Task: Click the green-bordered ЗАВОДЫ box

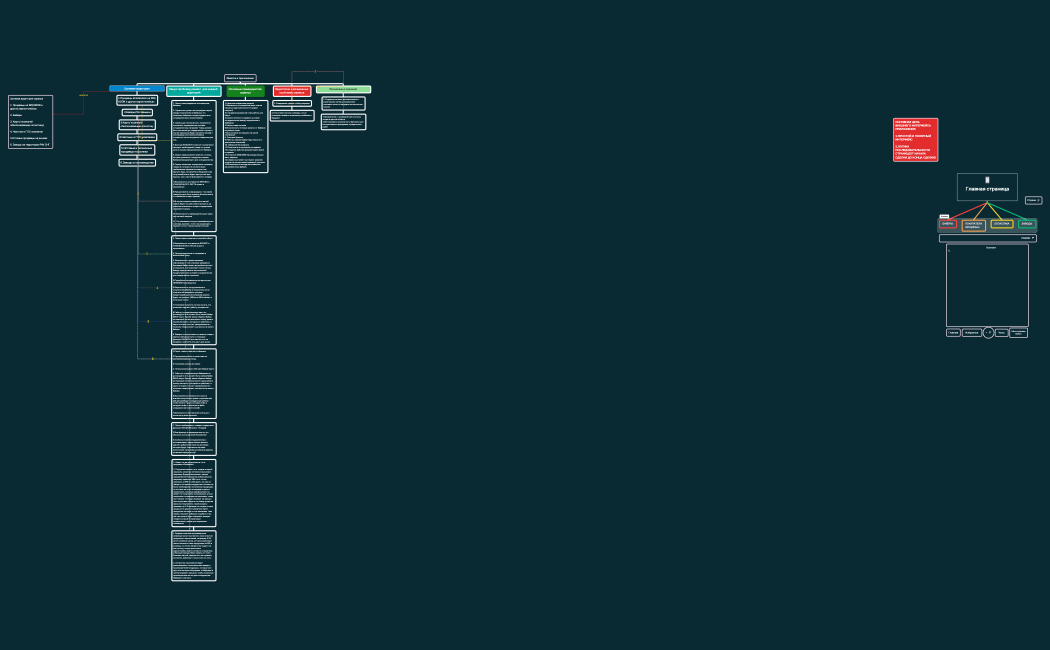Action: pos(1027,224)
